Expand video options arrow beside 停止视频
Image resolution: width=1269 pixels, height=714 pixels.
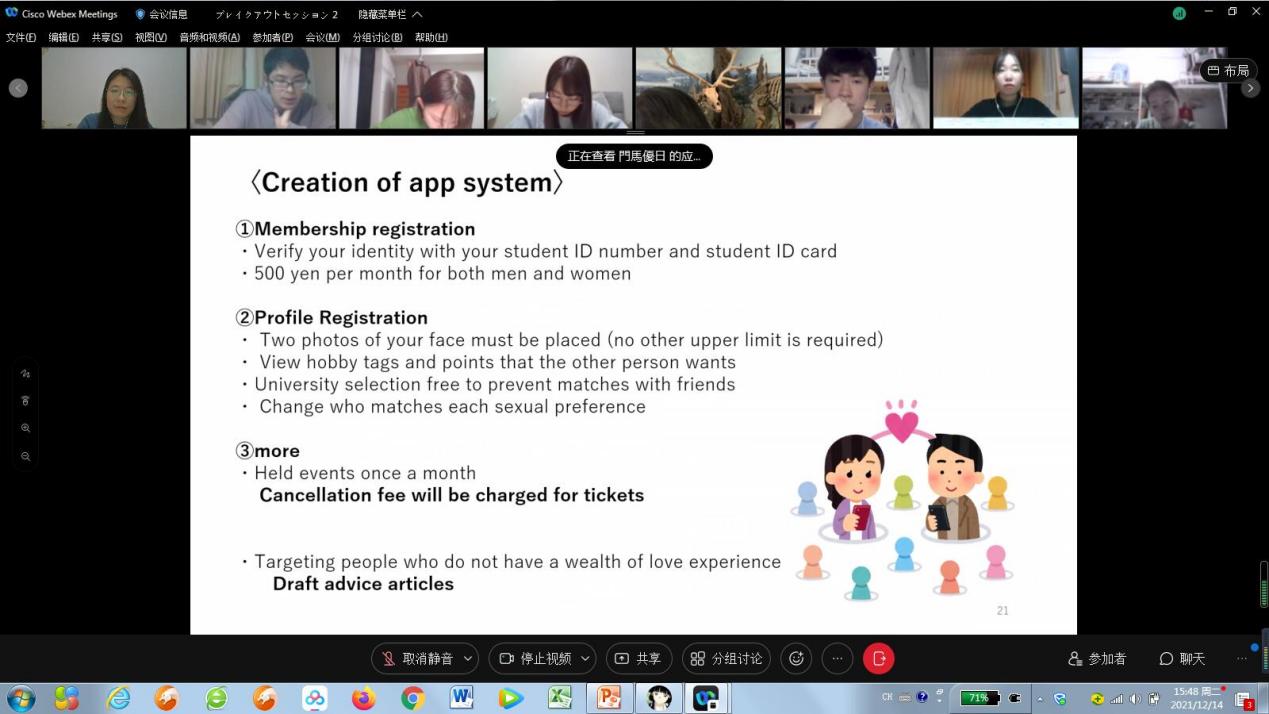(x=586, y=658)
